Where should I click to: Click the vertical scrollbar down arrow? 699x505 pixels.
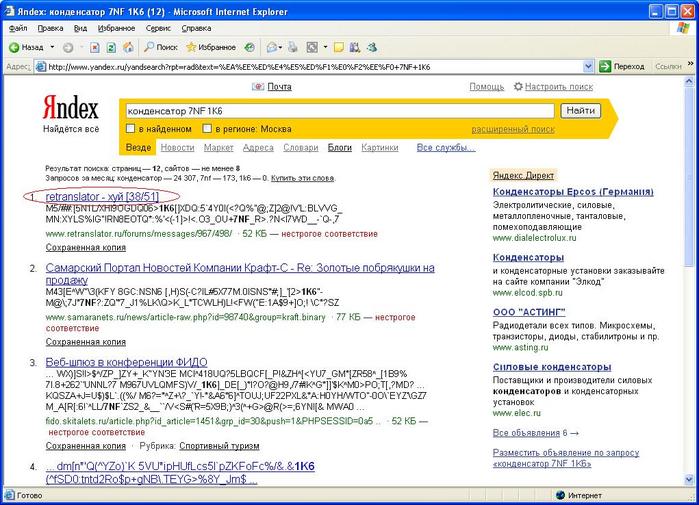point(691,478)
